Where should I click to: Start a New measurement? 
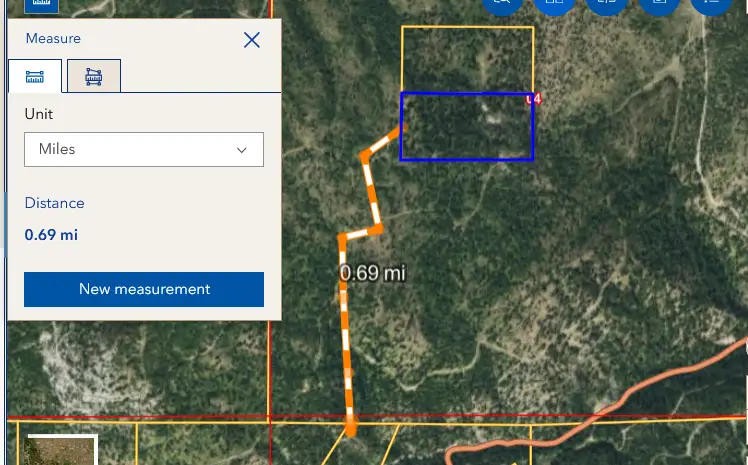point(144,289)
